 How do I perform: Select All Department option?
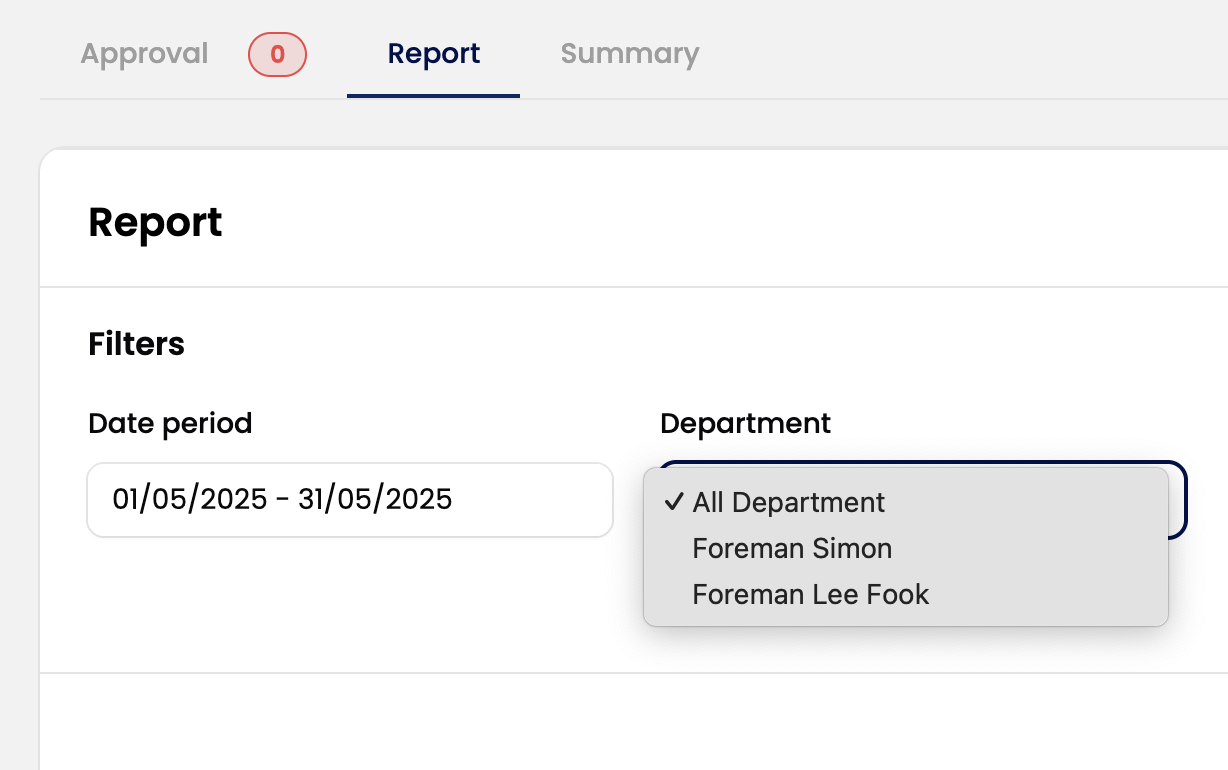pyautogui.click(x=788, y=502)
